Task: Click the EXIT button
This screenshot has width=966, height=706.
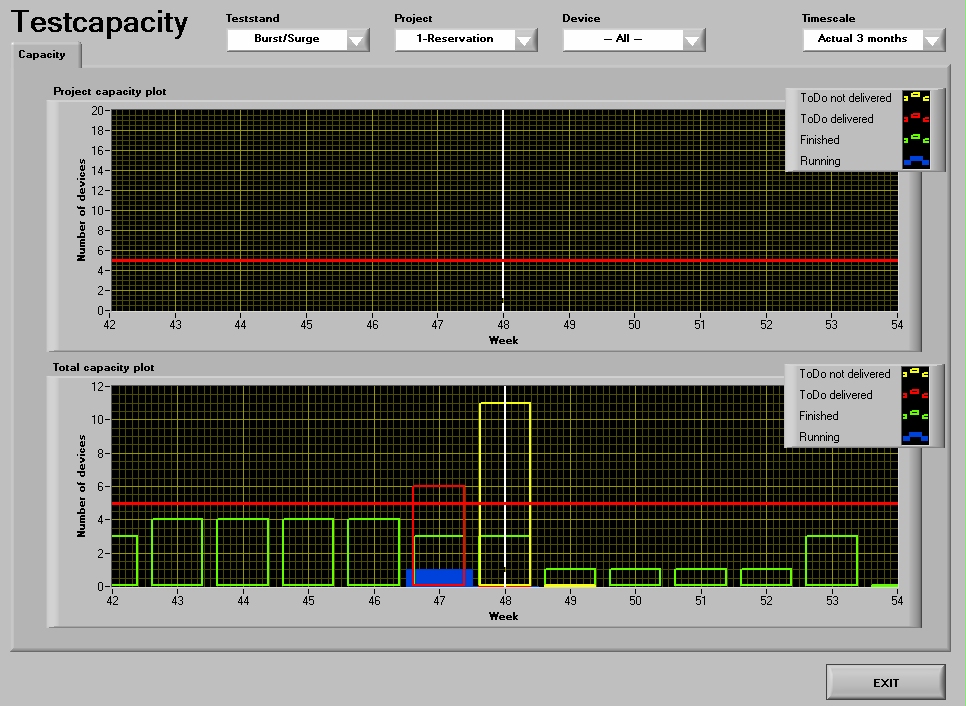Action: coord(886,683)
